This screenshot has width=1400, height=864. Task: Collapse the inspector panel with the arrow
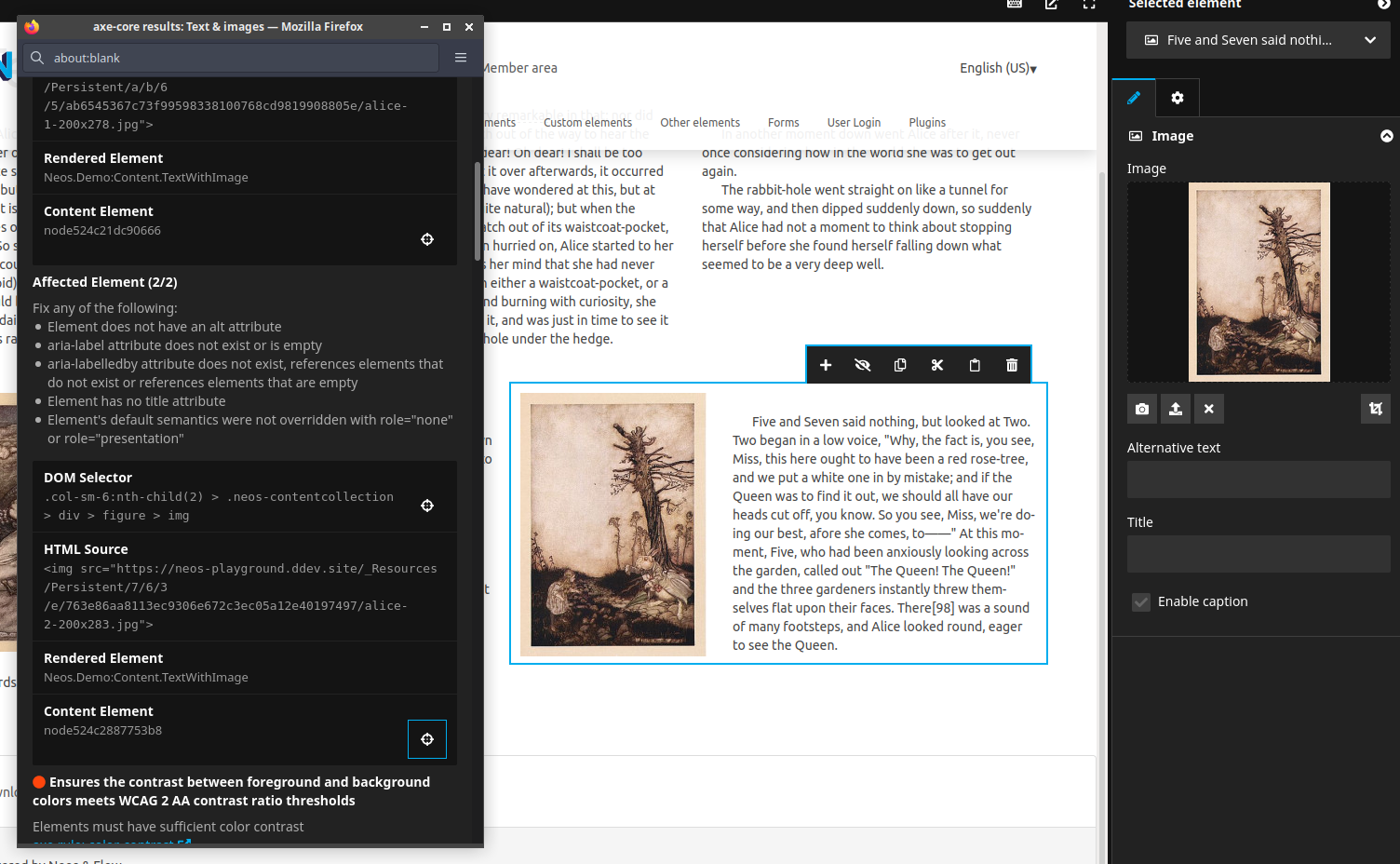(x=1384, y=5)
